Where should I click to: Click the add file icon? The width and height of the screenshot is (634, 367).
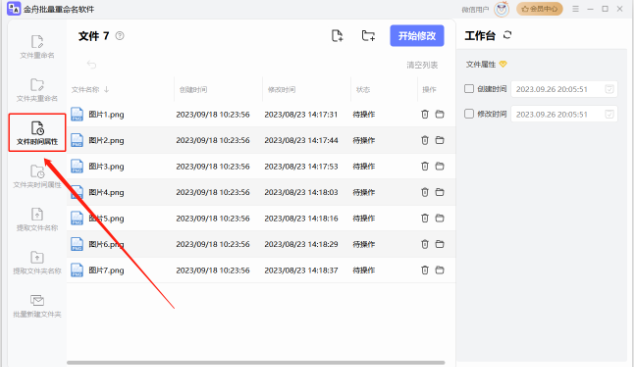click(337, 36)
